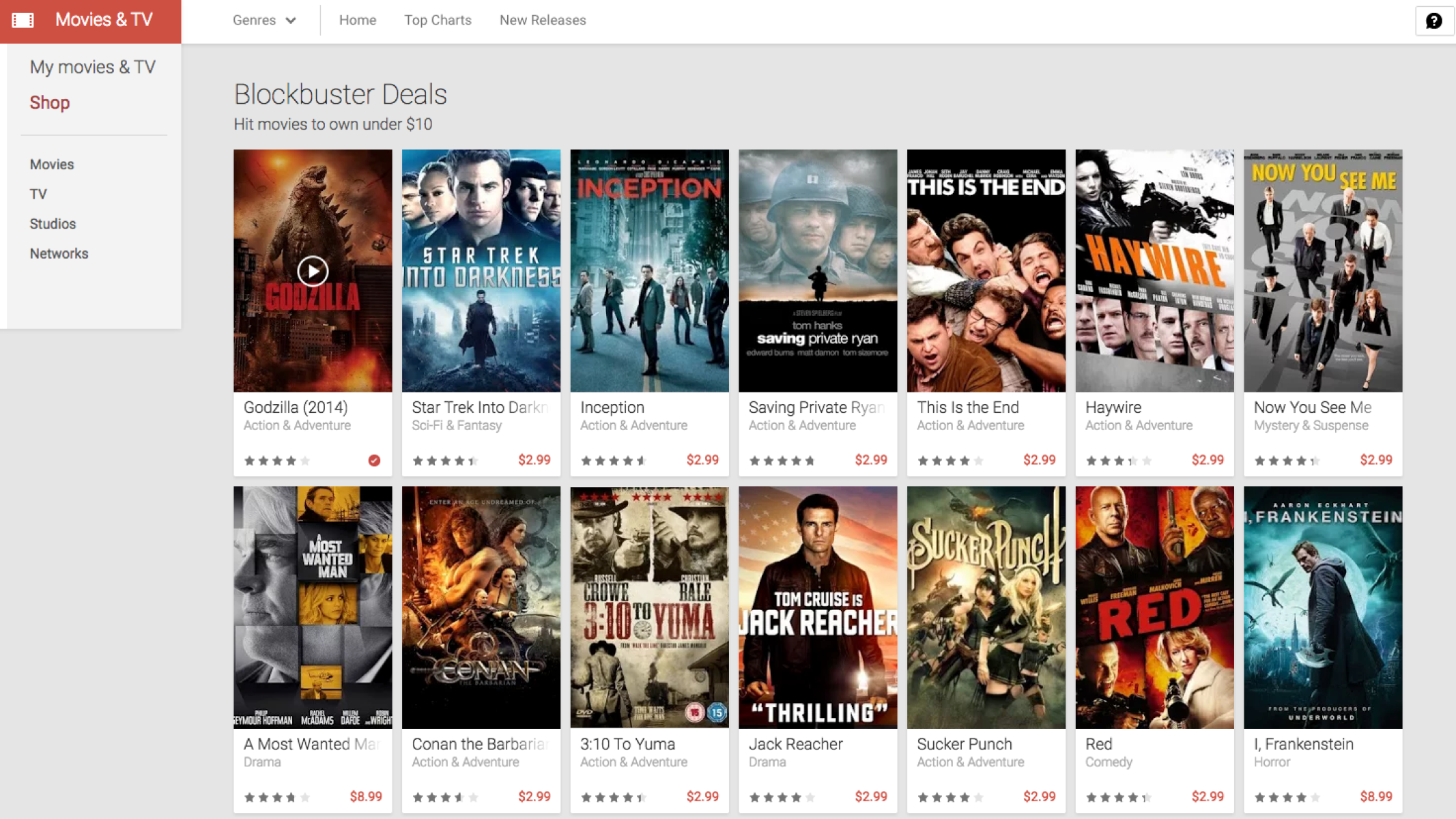The image size is (1456, 819).
Task: Click the film strip Movies & TV icon
Action: (23, 20)
